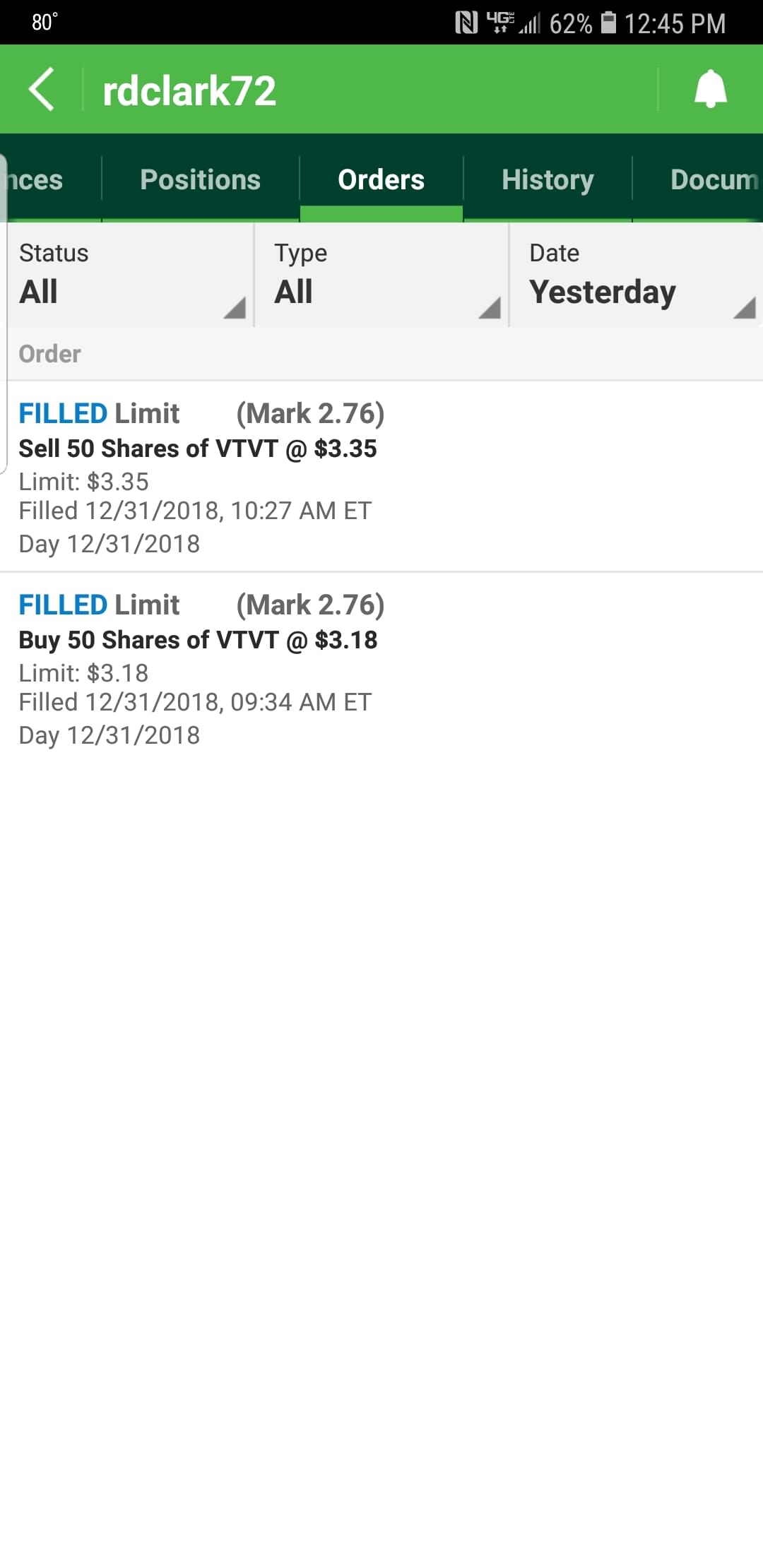Go to the Balances tab
Screen dimensions: 763x1568
(x=37, y=179)
